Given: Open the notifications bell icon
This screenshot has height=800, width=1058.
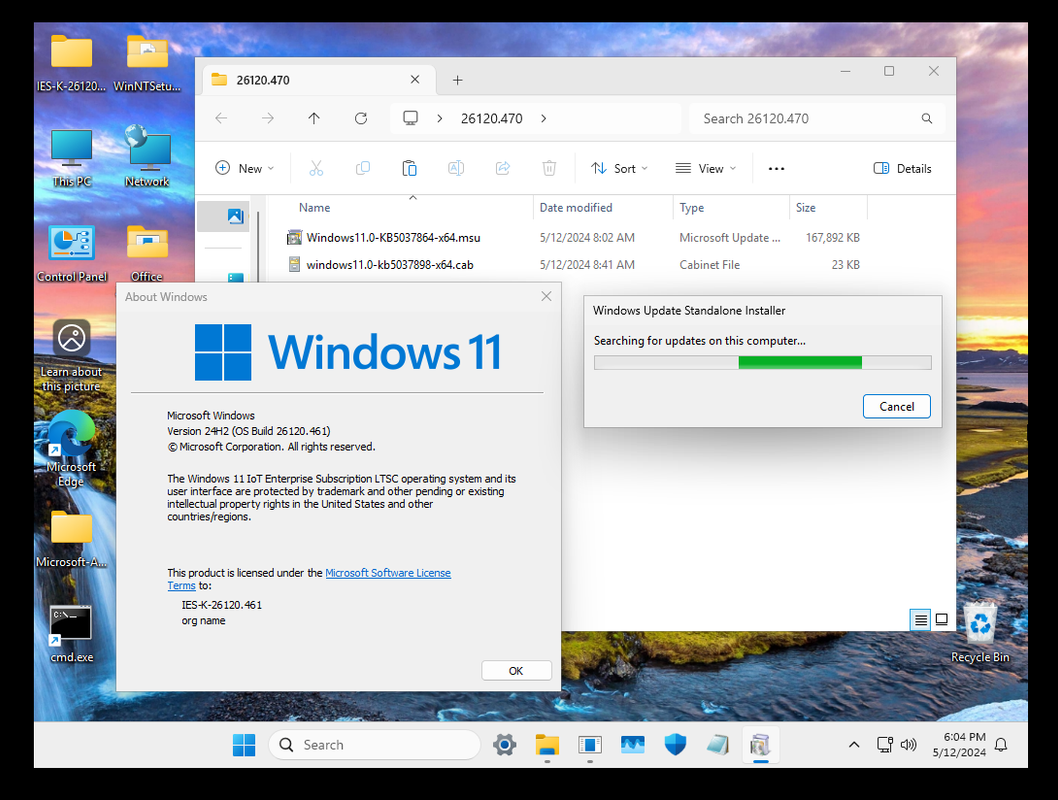Looking at the screenshot, I should (x=1001, y=745).
